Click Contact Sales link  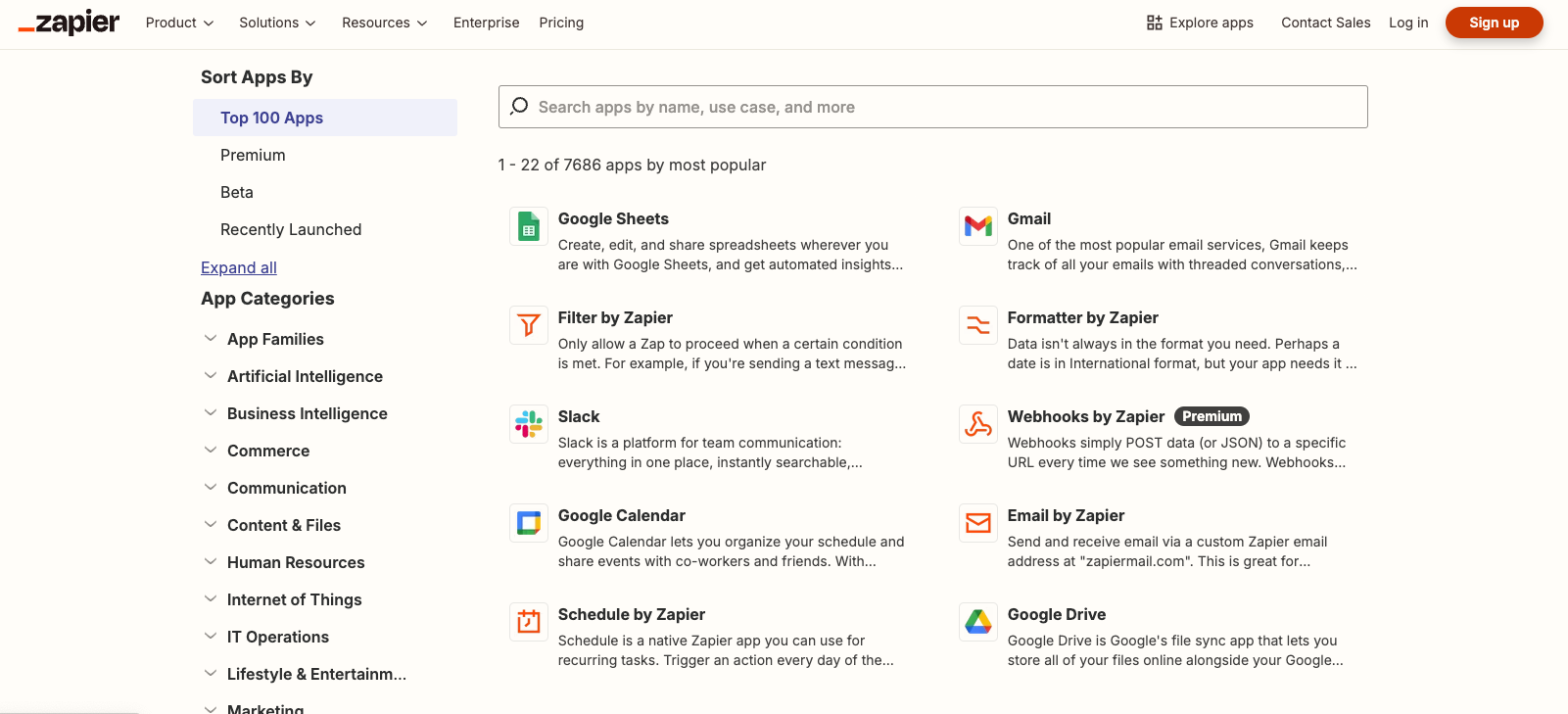point(1326,23)
